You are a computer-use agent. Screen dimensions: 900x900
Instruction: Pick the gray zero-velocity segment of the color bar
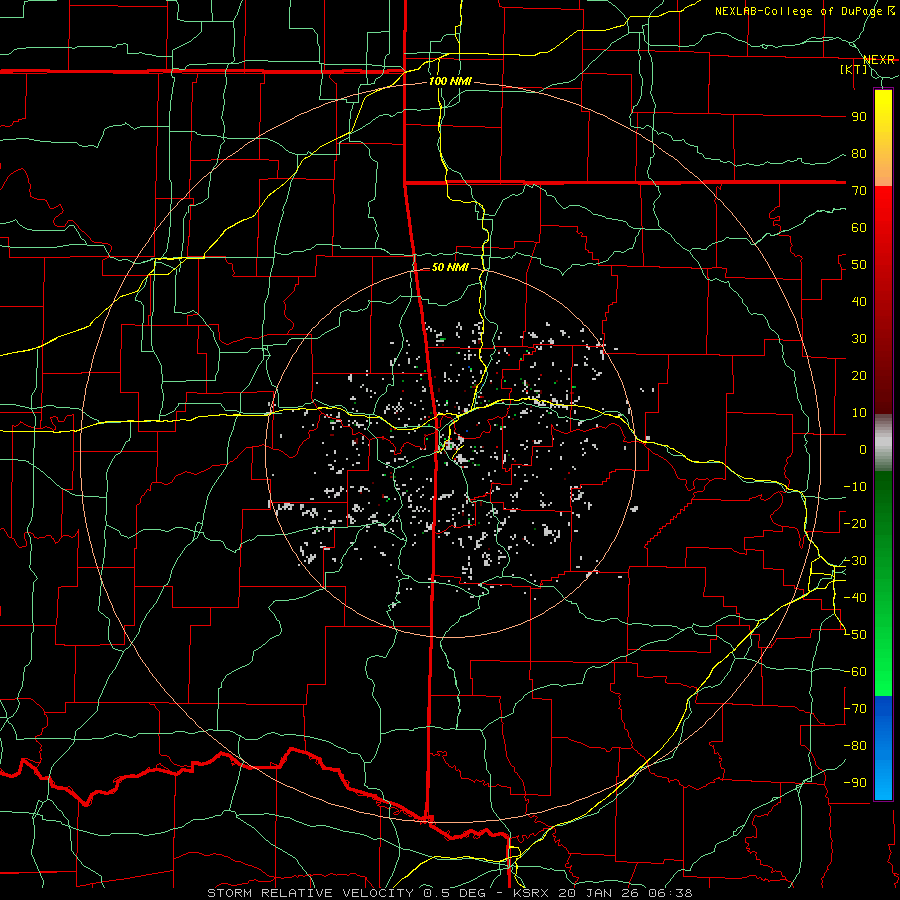point(883,443)
